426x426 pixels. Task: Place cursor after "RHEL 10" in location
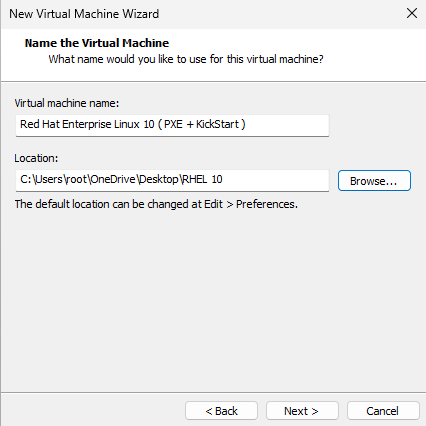(x=223, y=179)
